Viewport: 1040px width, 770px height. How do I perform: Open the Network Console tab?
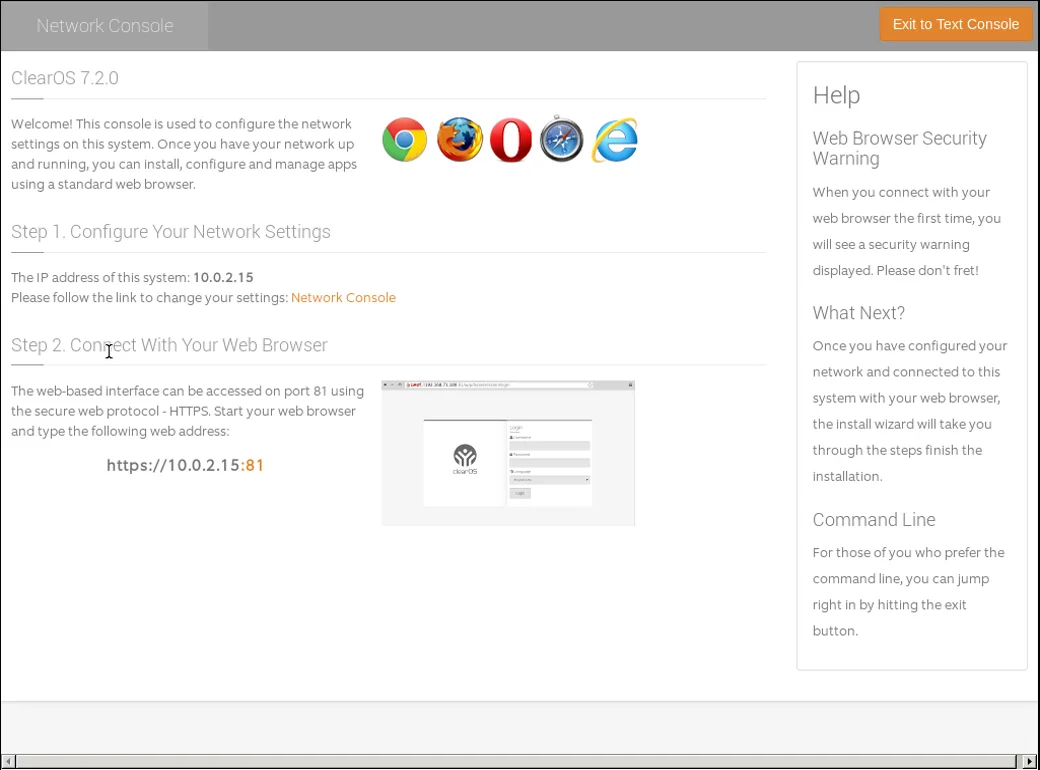click(x=105, y=25)
